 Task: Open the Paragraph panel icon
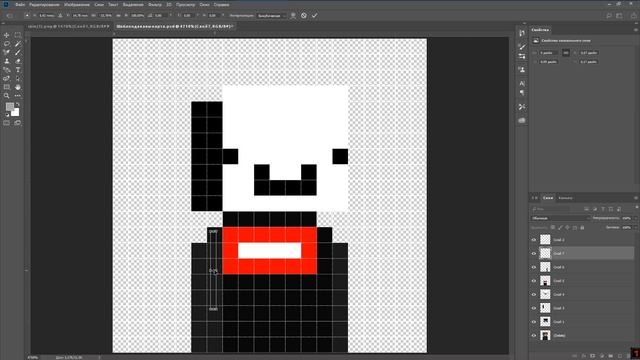(522, 93)
